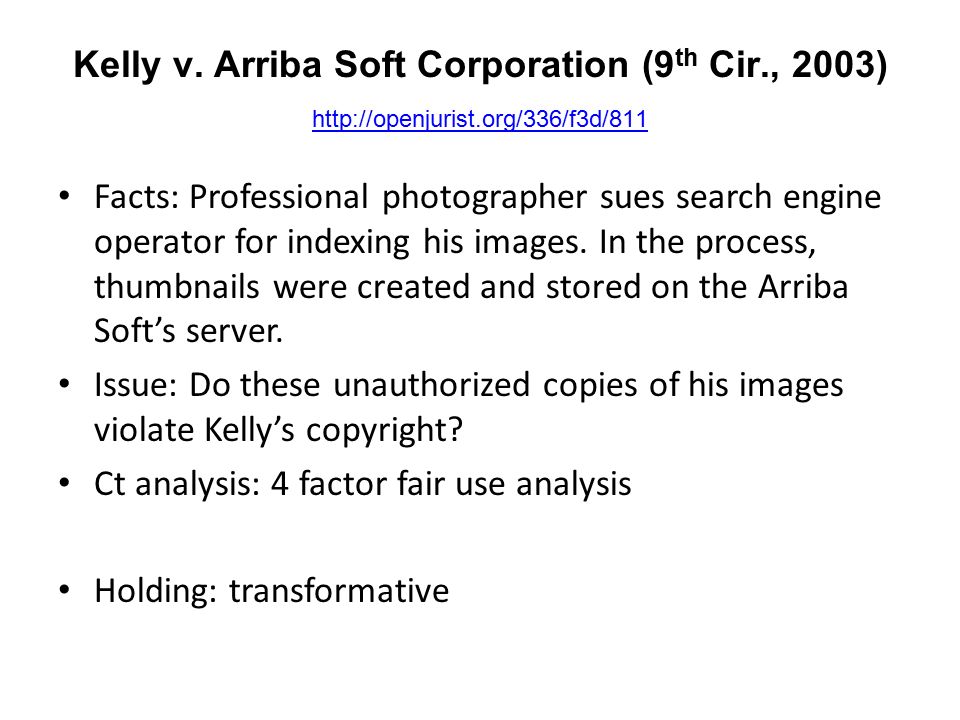Click the word 'transformative'
The height and width of the screenshot is (720, 960).
(339, 591)
